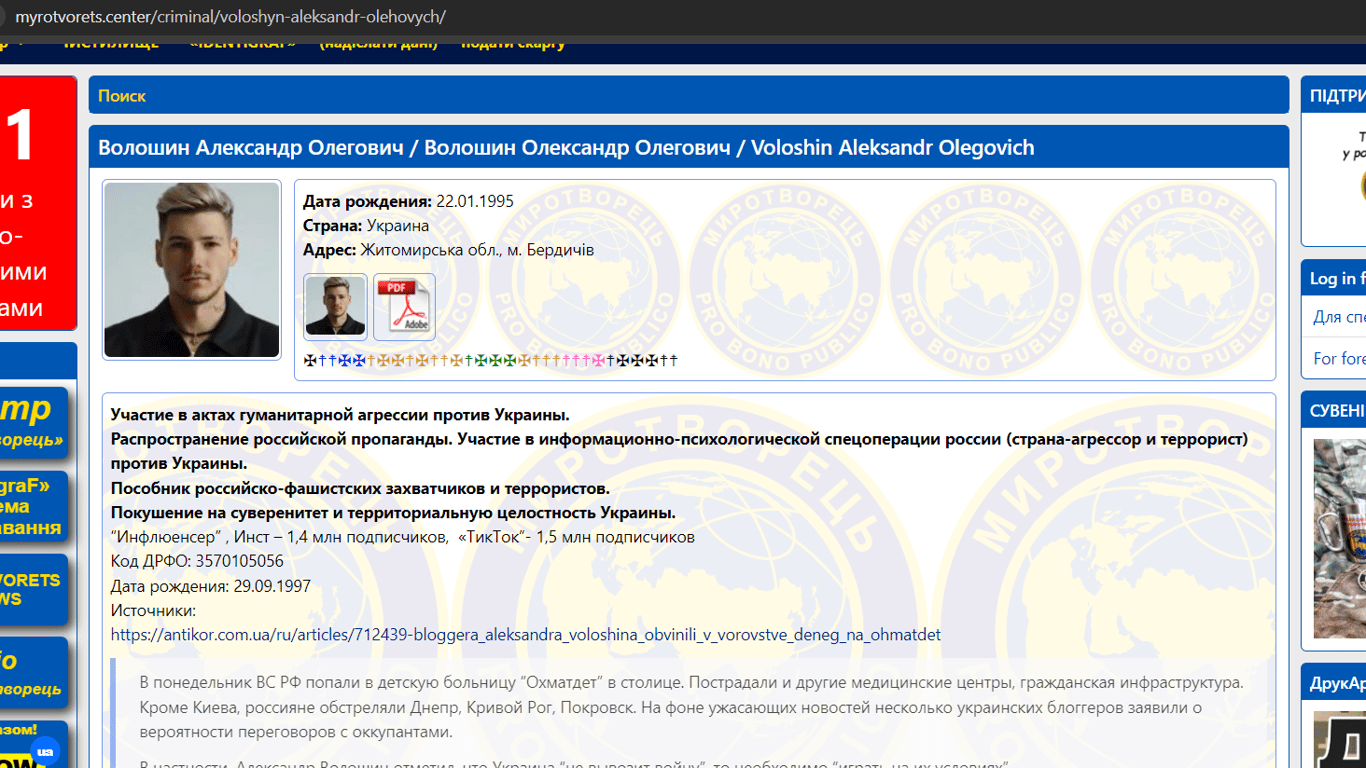Open the ДрукАрмія panel image
This screenshot has width=1366, height=768.
click(x=1340, y=740)
